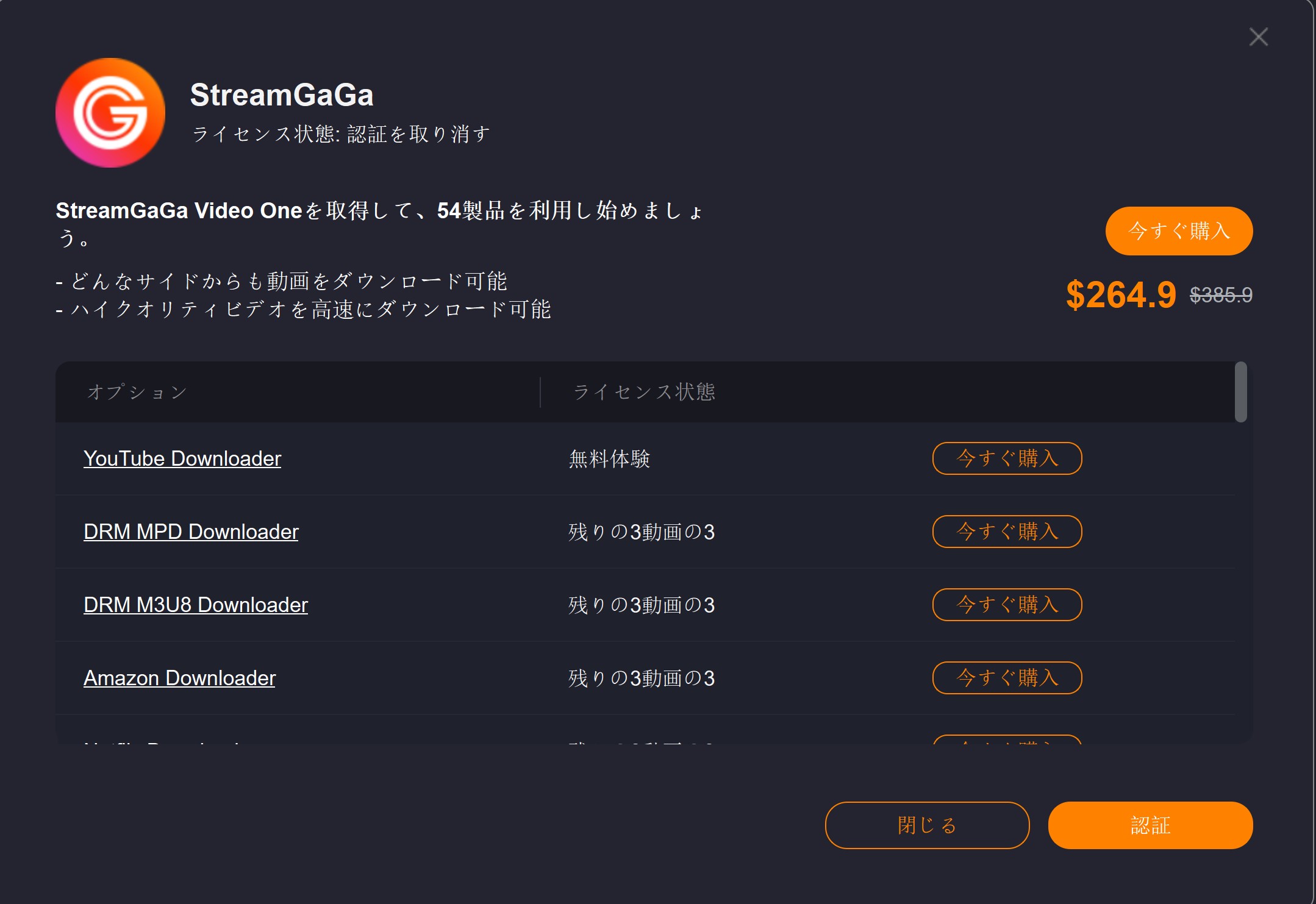
Task: Purchase the DRM MPD Downloader license
Action: (x=1007, y=532)
